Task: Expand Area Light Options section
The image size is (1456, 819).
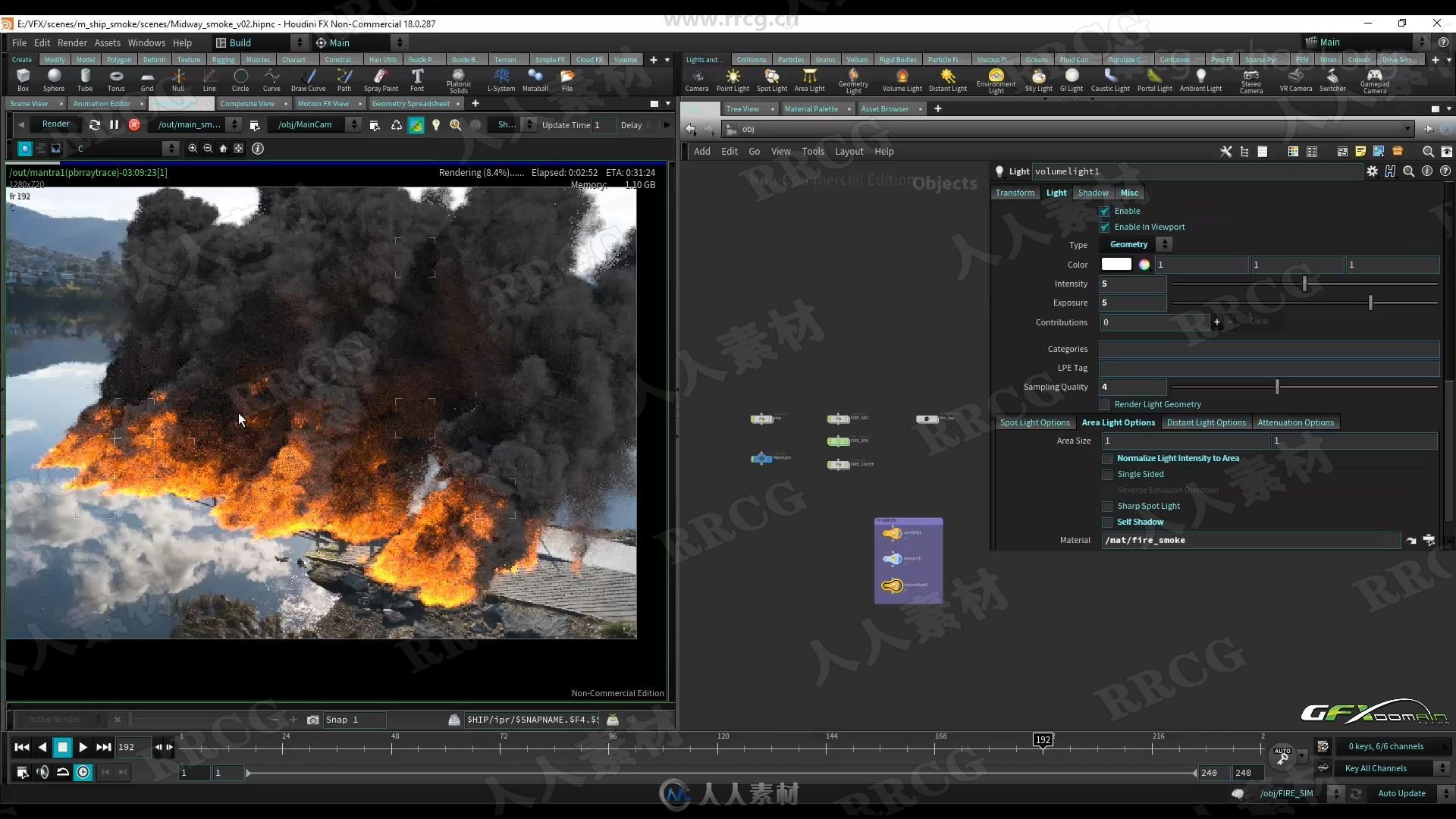Action: point(1118,421)
